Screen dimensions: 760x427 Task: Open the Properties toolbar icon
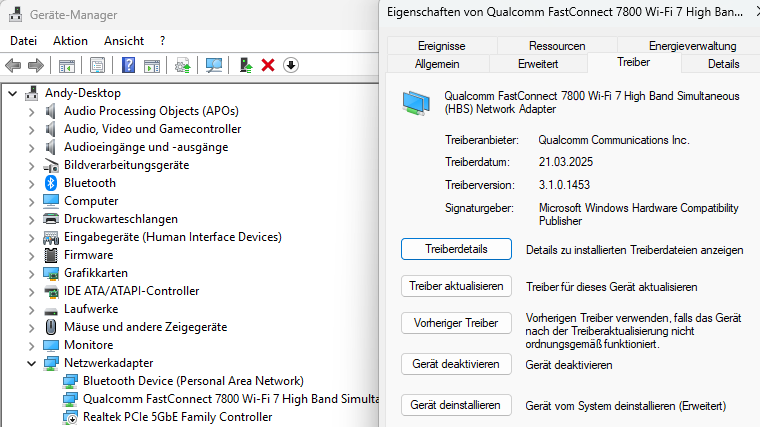(x=97, y=65)
